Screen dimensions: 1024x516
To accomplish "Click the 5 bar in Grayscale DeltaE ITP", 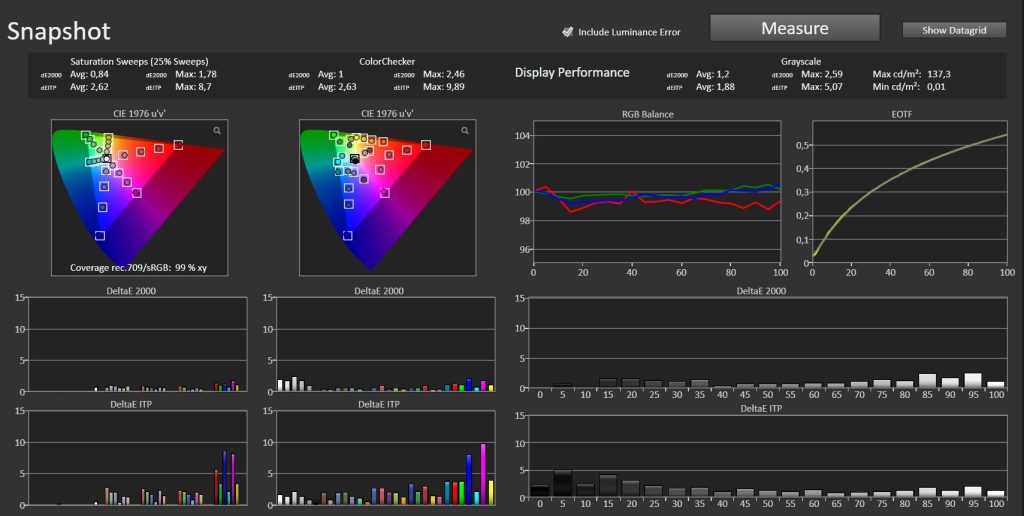I will pyautogui.click(x=562, y=483).
